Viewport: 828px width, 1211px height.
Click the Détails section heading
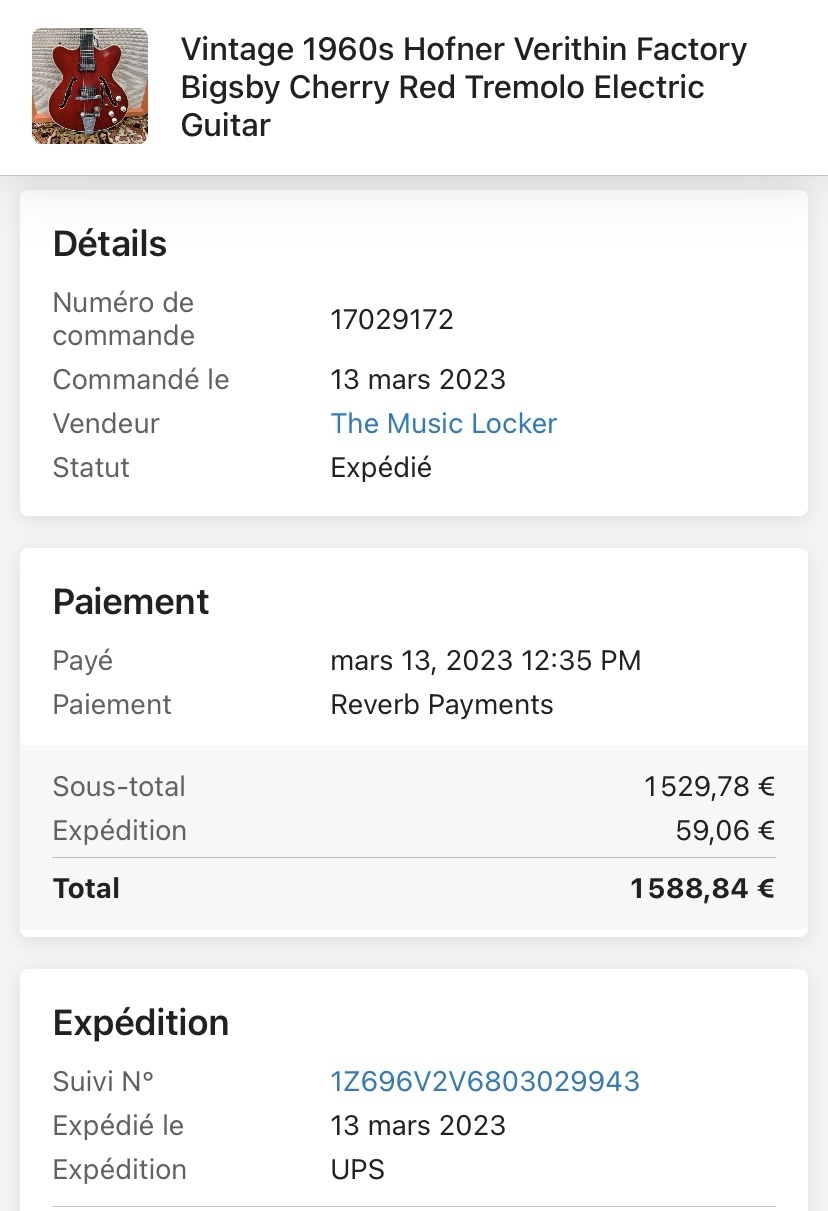tap(110, 244)
